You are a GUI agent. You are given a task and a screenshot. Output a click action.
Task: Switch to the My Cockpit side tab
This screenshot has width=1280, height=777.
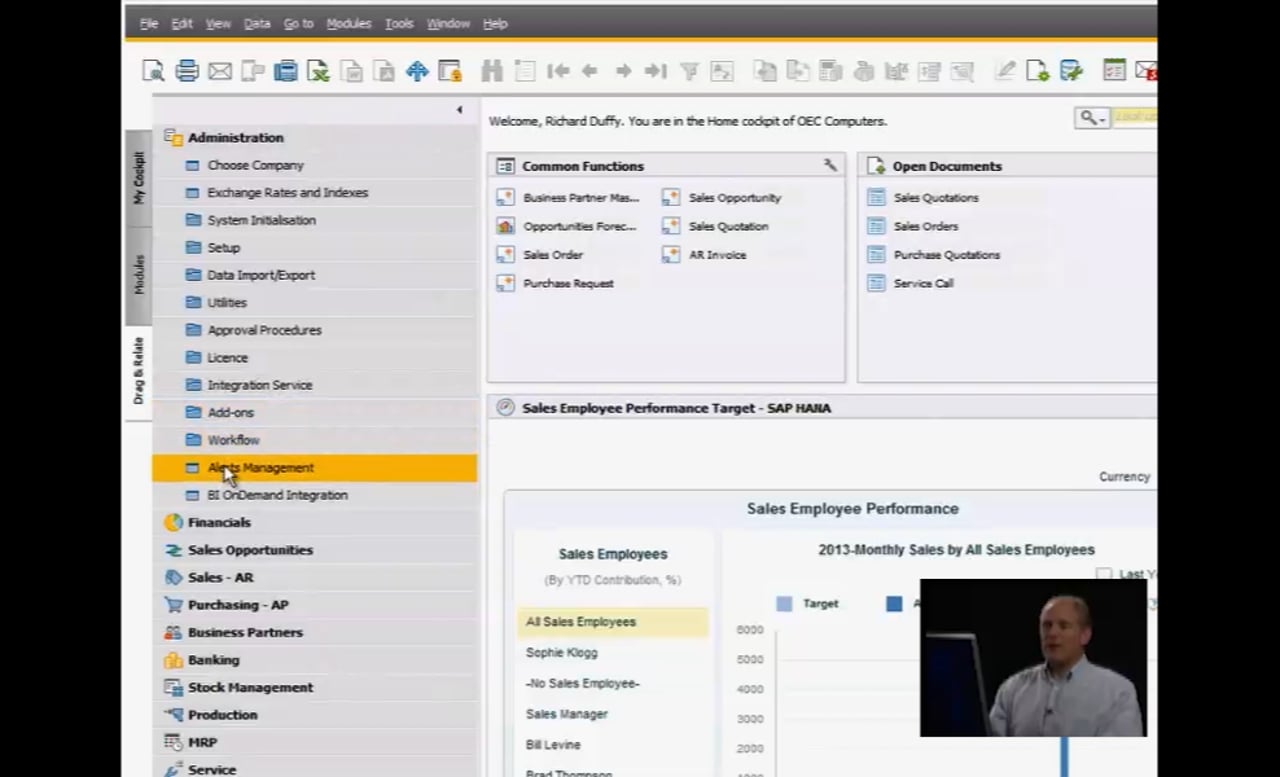[x=139, y=178]
